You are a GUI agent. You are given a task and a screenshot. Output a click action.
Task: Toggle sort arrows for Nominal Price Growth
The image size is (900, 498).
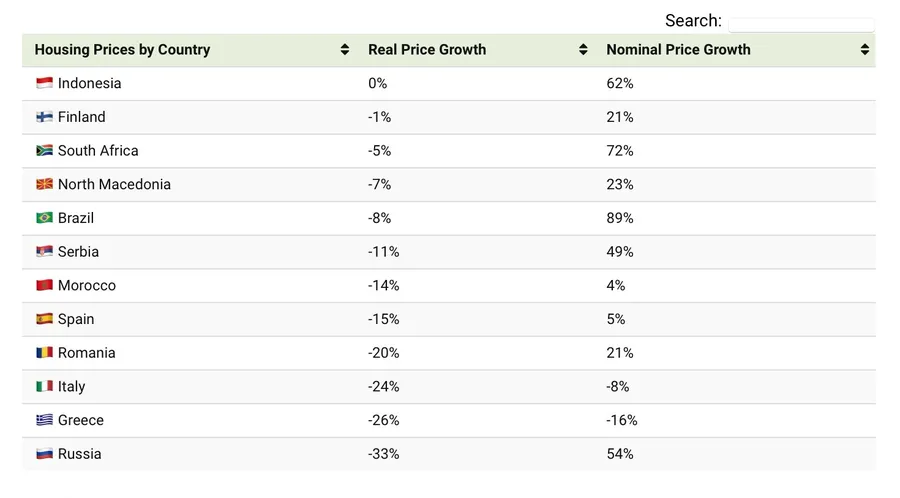pyautogui.click(x=865, y=50)
